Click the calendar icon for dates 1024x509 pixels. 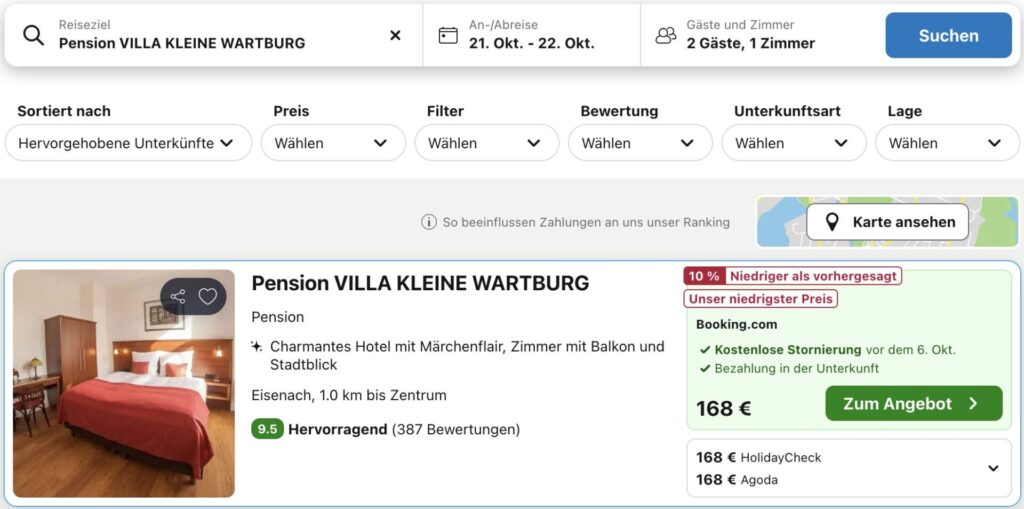[448, 35]
